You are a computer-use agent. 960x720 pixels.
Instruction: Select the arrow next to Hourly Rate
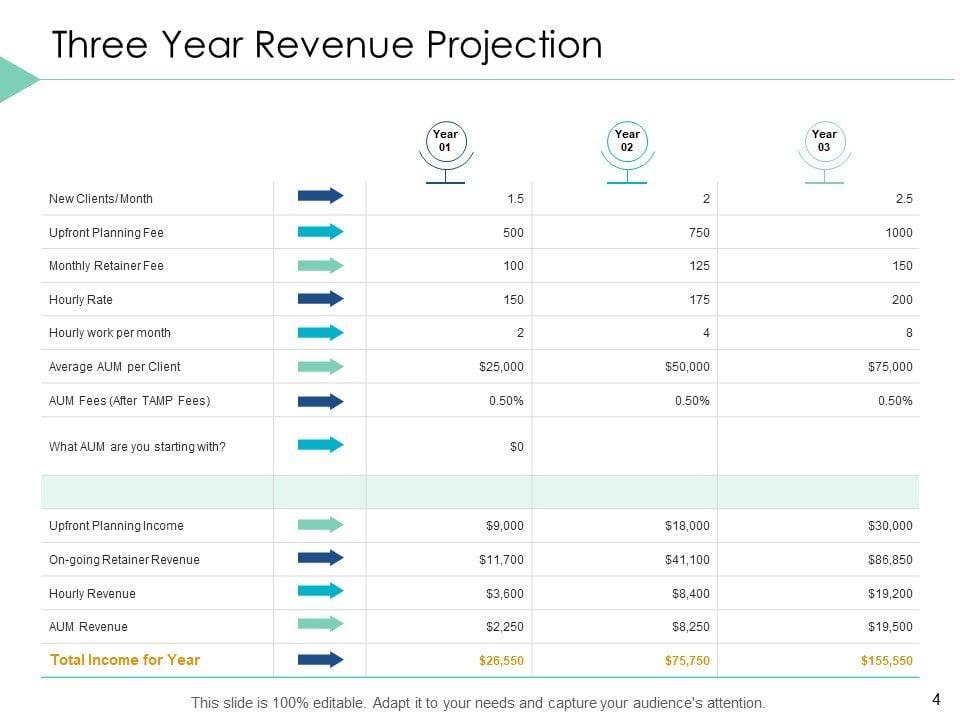pyautogui.click(x=320, y=299)
